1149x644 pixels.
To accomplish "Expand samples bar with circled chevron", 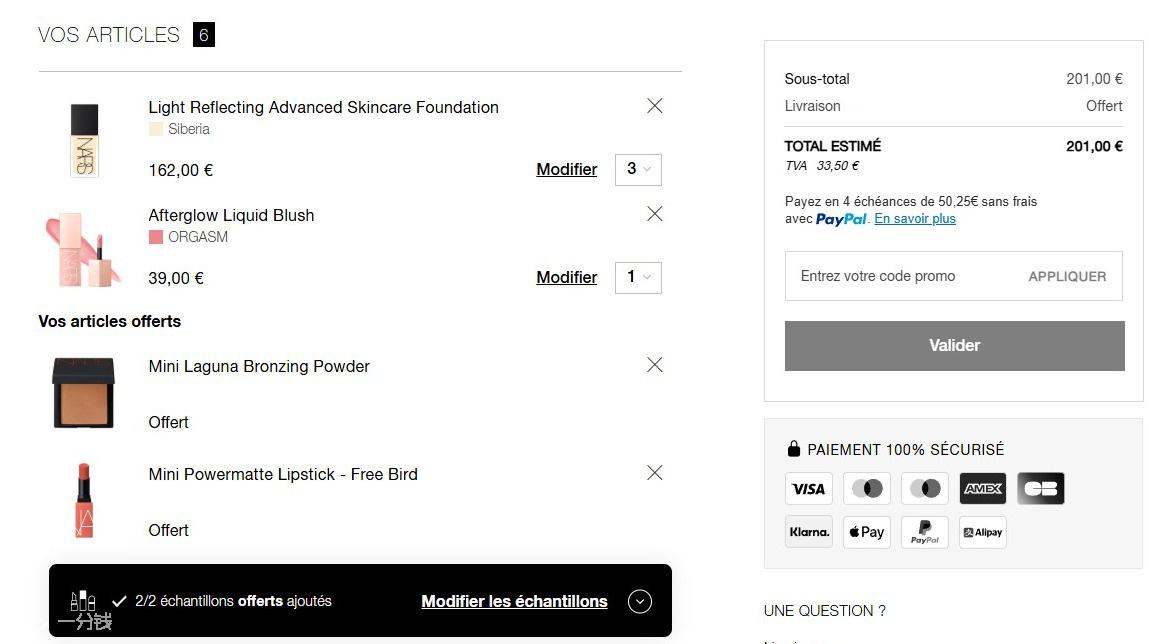I will pyautogui.click(x=640, y=602).
